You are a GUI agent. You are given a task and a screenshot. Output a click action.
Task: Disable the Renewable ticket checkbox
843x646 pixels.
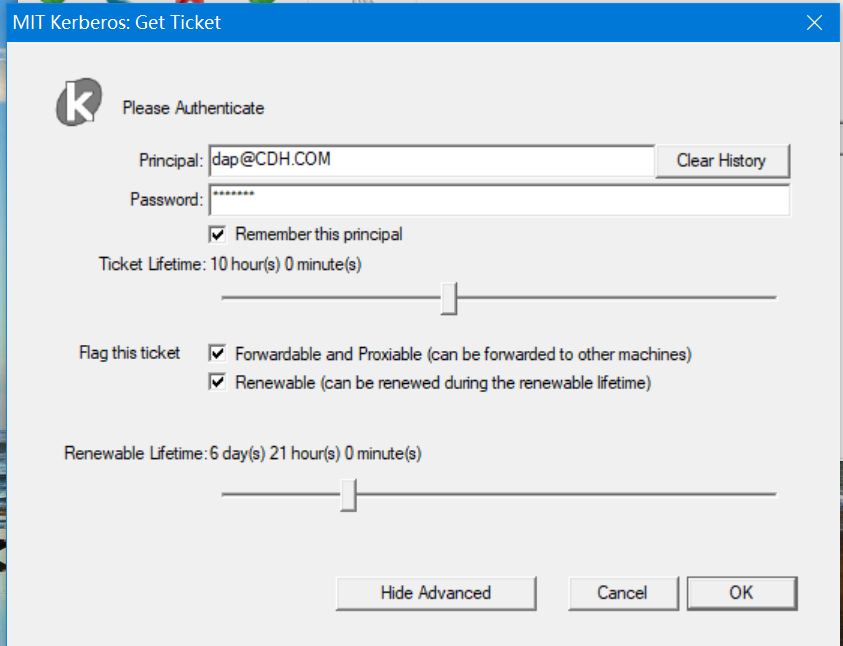coord(217,382)
